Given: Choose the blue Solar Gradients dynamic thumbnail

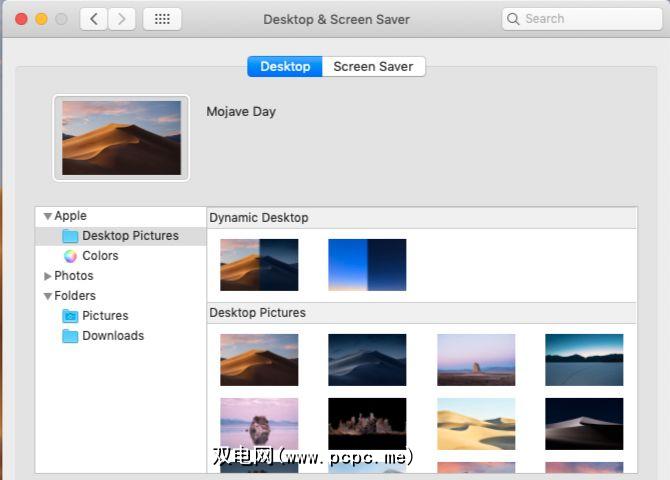Looking at the screenshot, I should pyautogui.click(x=367, y=265).
